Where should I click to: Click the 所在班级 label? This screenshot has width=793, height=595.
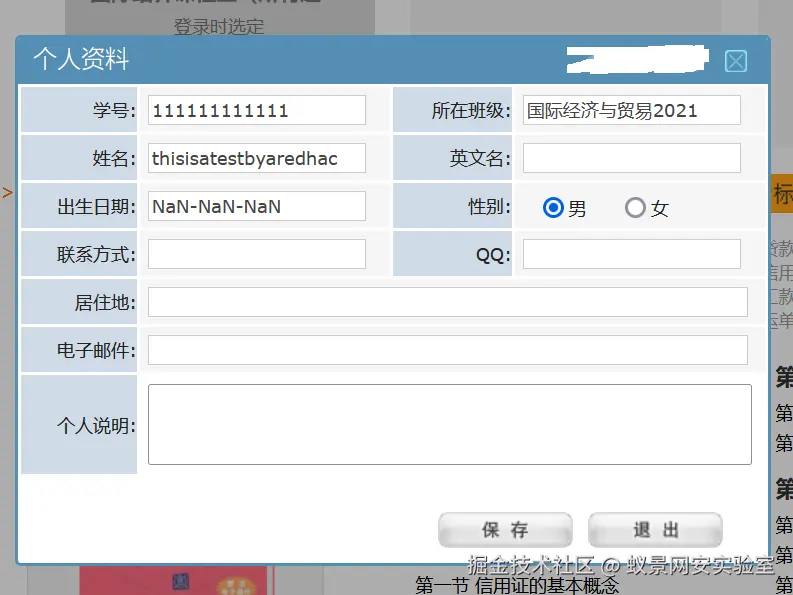pos(471,110)
